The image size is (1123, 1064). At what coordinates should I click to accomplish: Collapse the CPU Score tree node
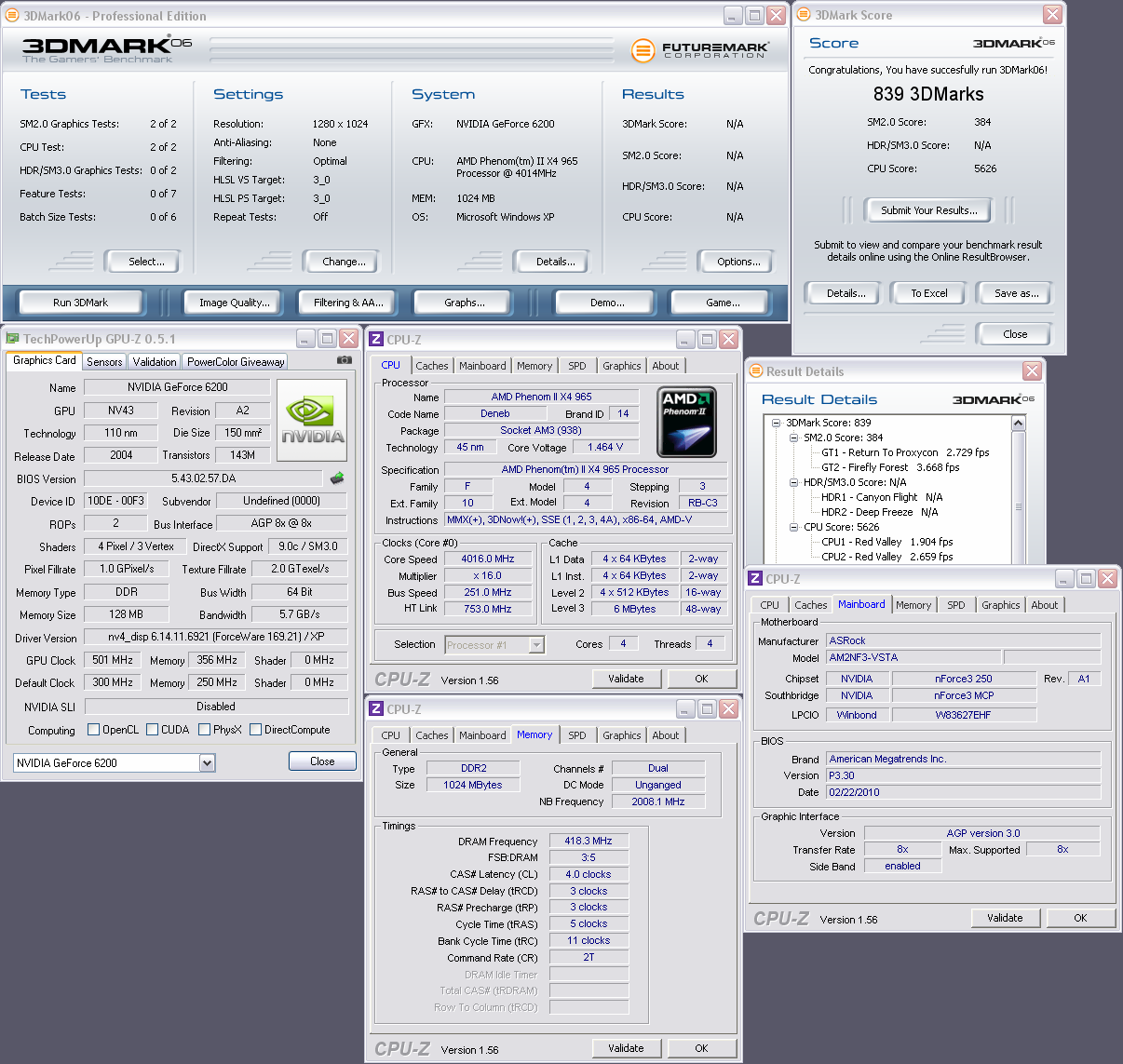pyautogui.click(x=793, y=527)
